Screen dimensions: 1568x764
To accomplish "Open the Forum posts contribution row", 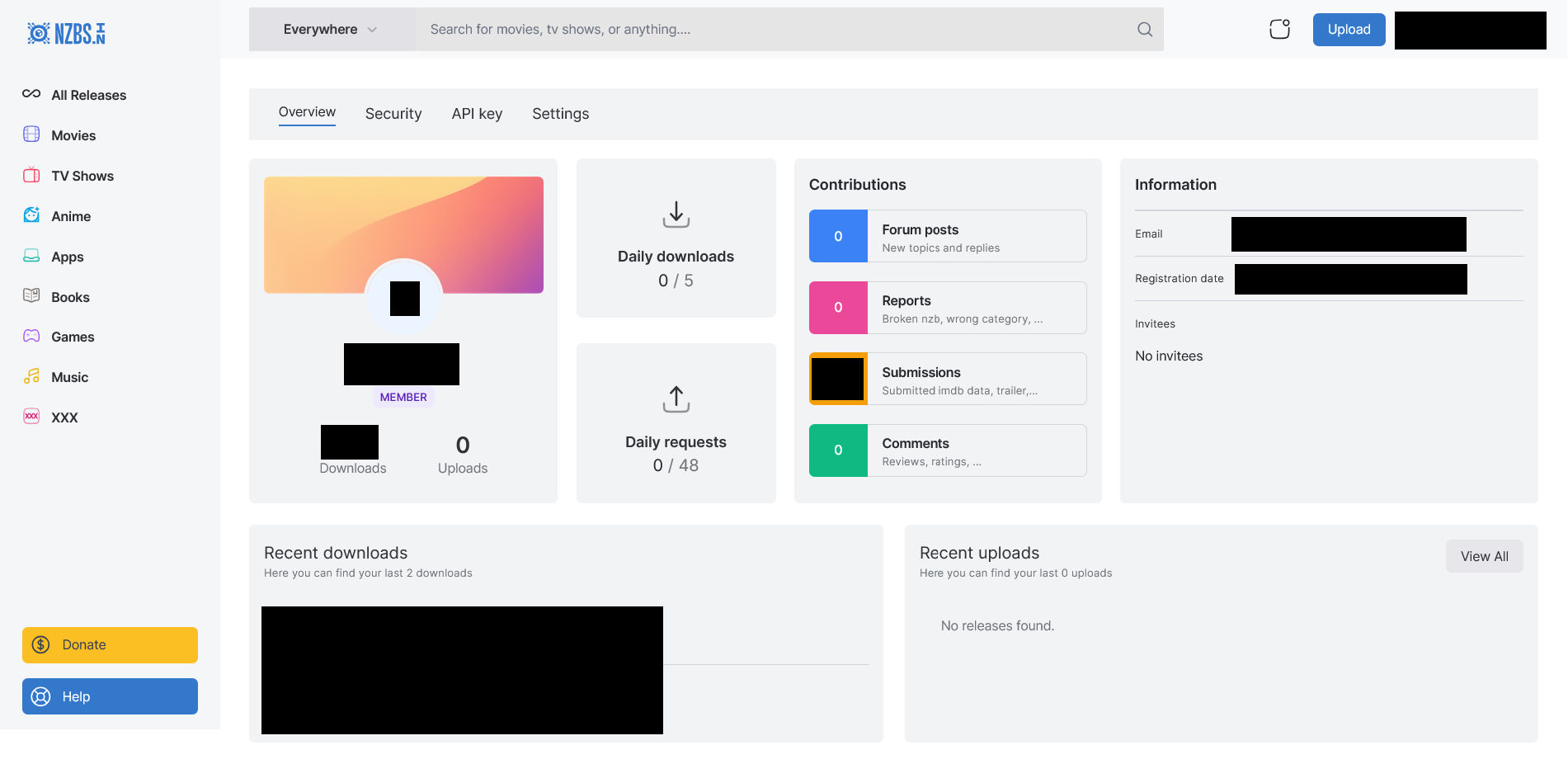I will point(948,236).
